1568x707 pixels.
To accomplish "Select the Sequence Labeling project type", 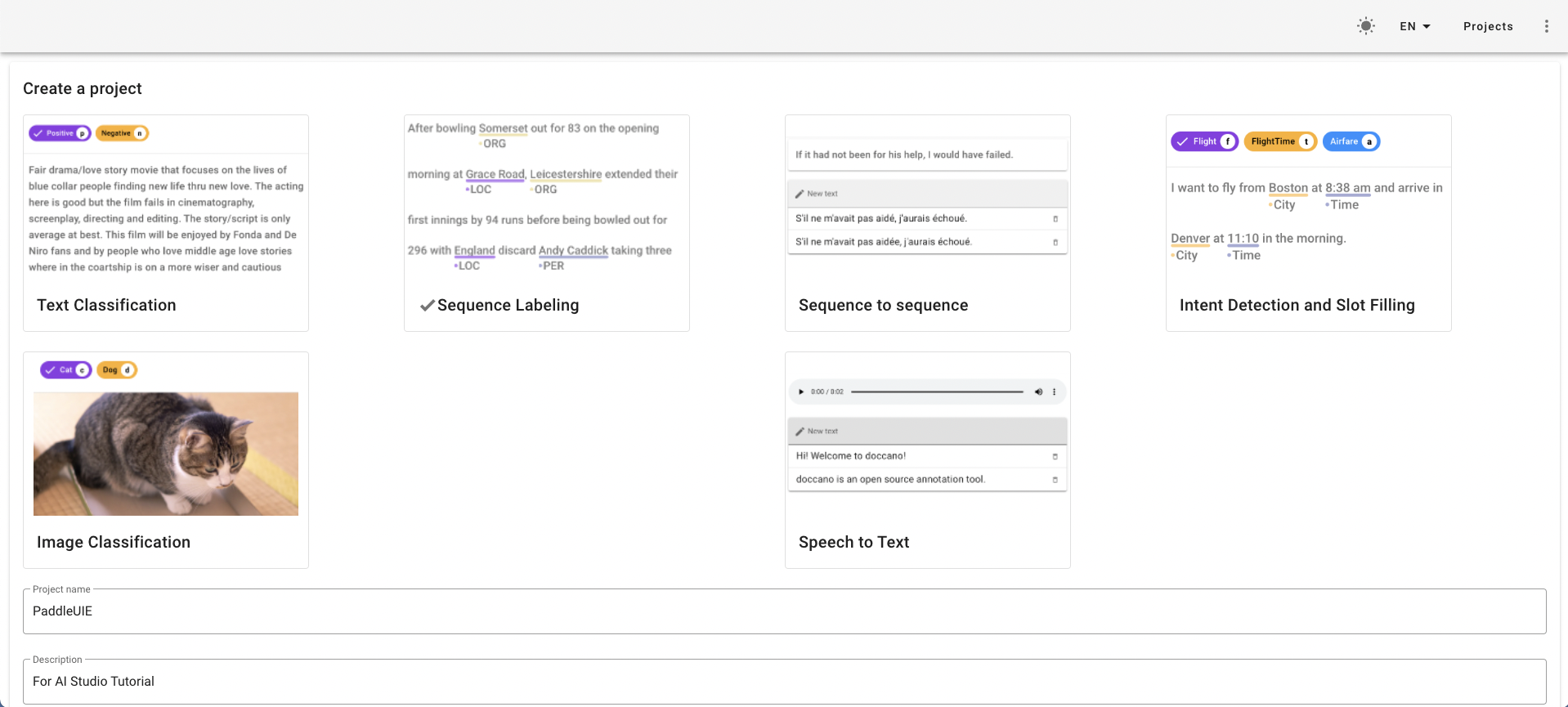I will coord(547,222).
